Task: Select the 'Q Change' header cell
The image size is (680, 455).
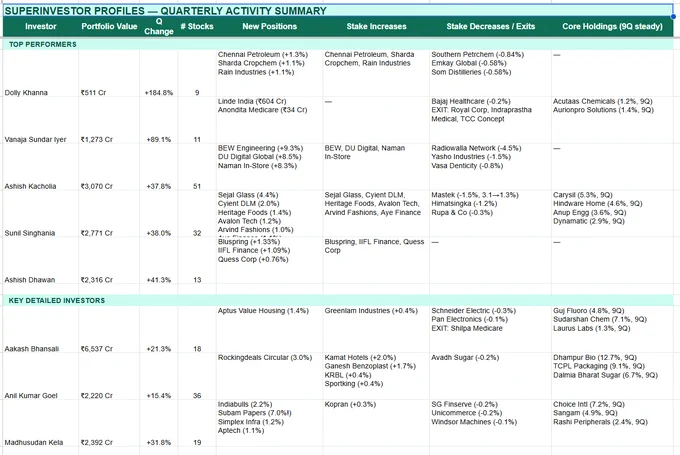Action: pyautogui.click(x=159, y=26)
